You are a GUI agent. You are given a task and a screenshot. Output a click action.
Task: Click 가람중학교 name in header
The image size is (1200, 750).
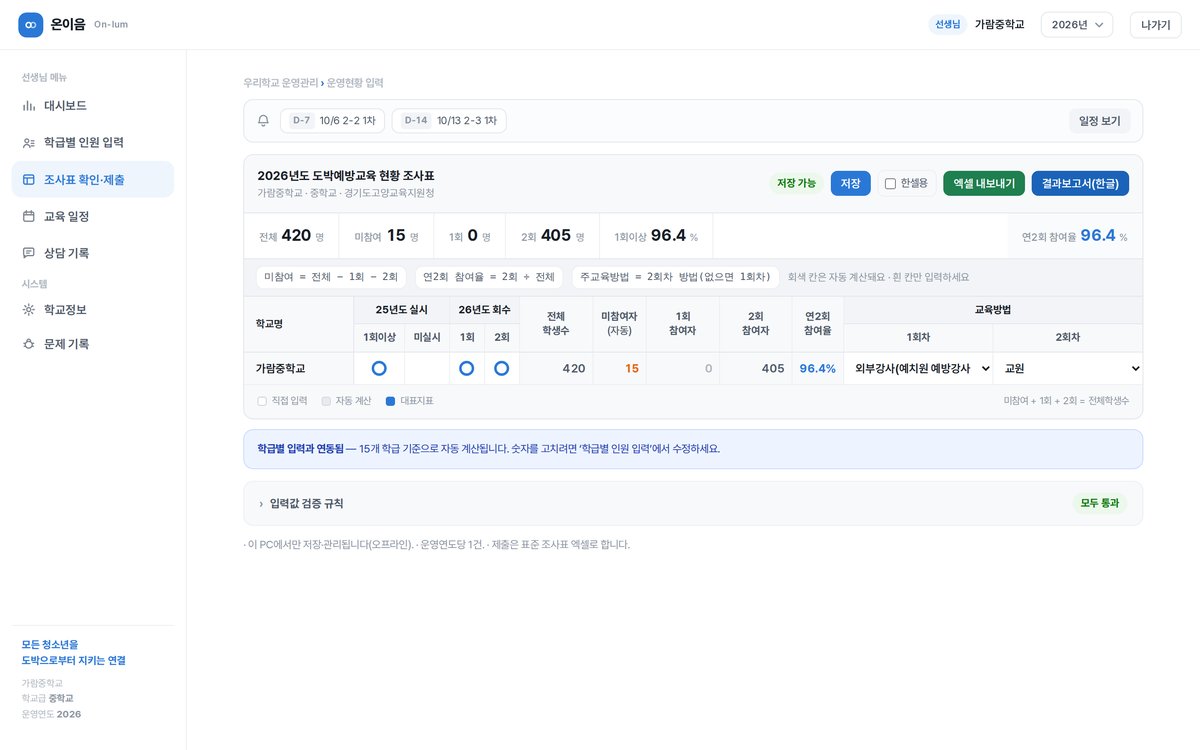coord(999,25)
